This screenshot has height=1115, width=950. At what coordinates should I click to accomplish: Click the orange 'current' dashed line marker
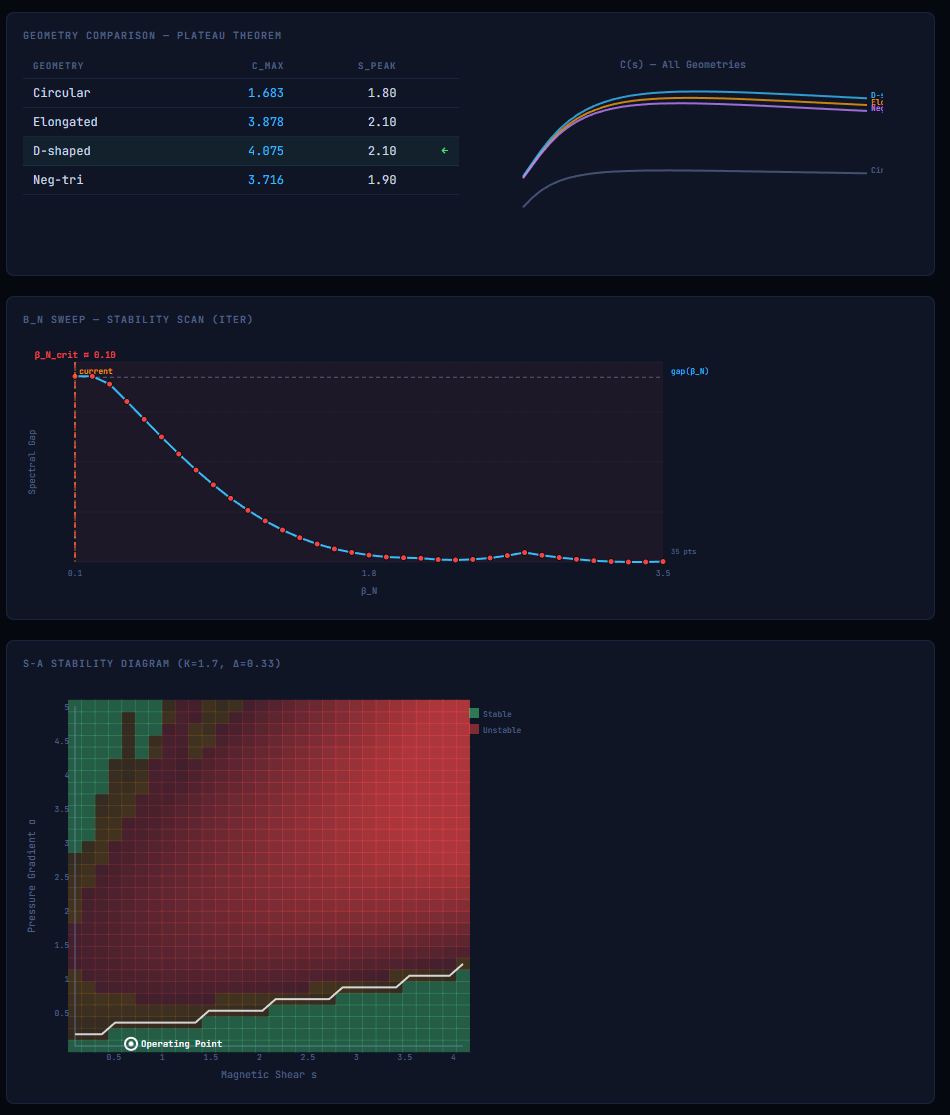click(75, 460)
